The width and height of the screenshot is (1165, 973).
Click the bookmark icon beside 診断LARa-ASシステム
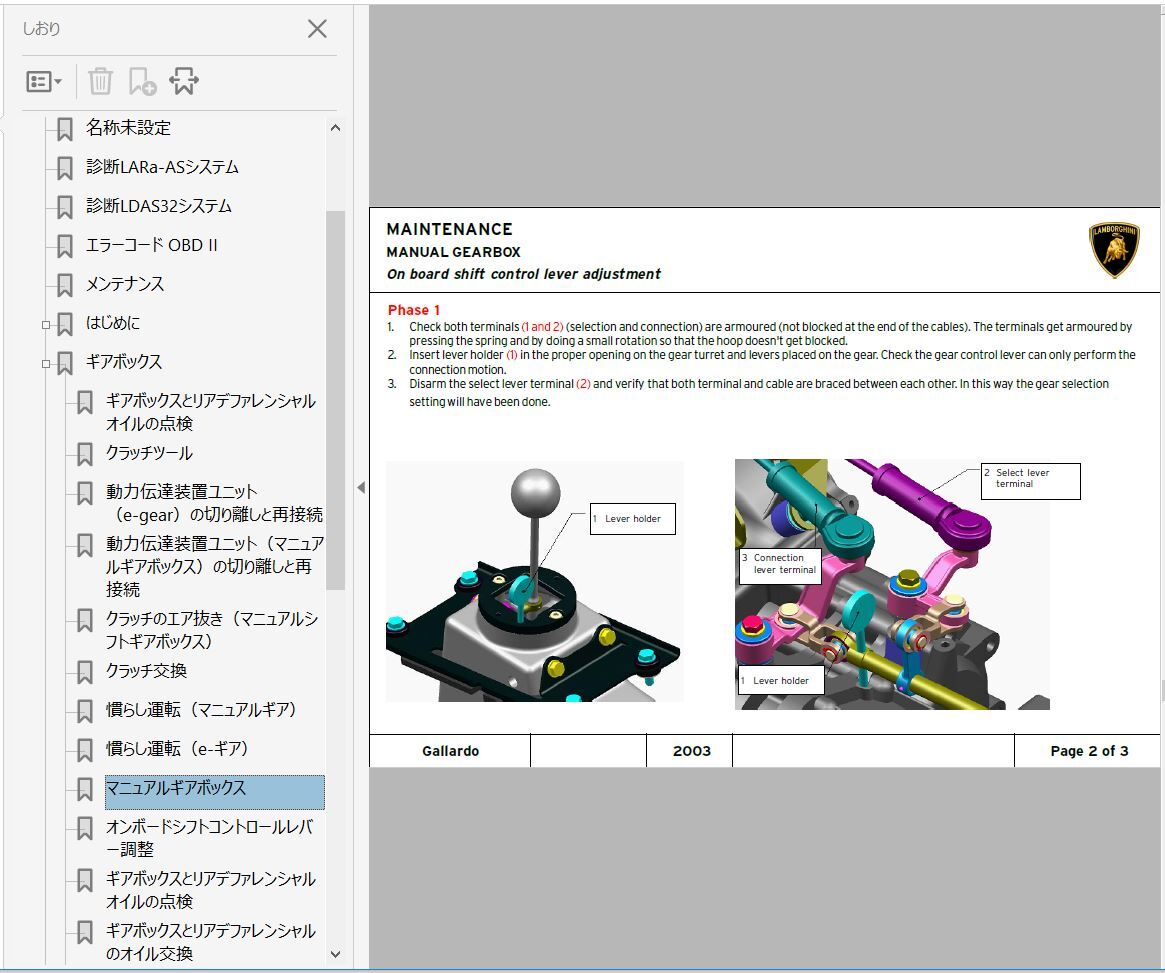coord(65,168)
